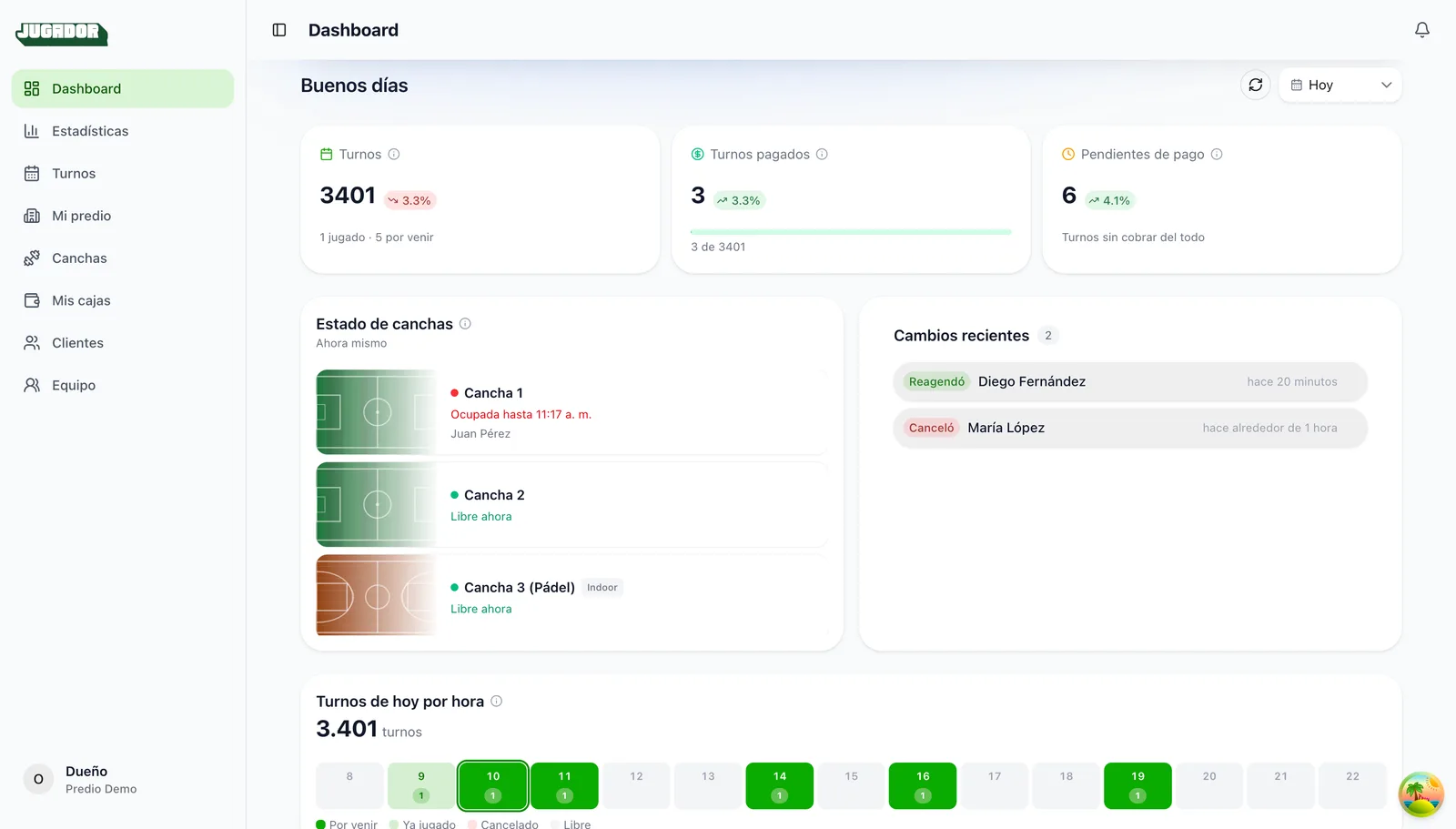Click the Jugador logo
Screen dimensions: 1456x829
pyautogui.click(x=61, y=34)
